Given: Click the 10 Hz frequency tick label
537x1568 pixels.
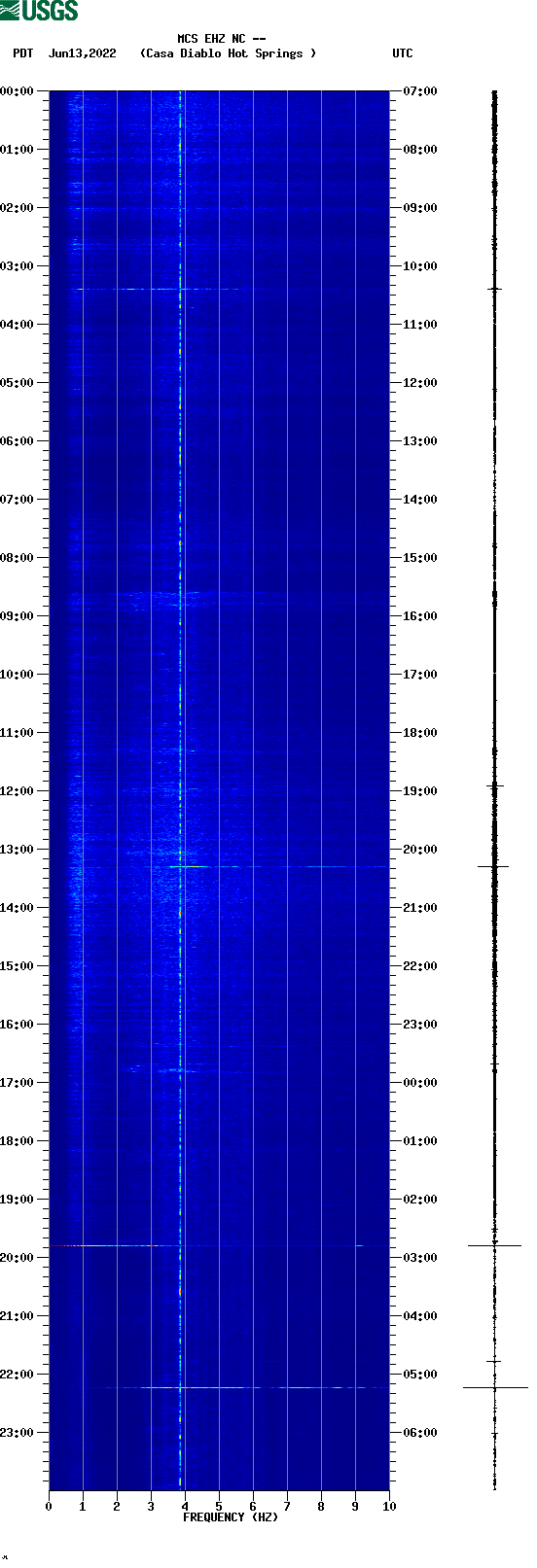Looking at the screenshot, I should tap(389, 1507).
